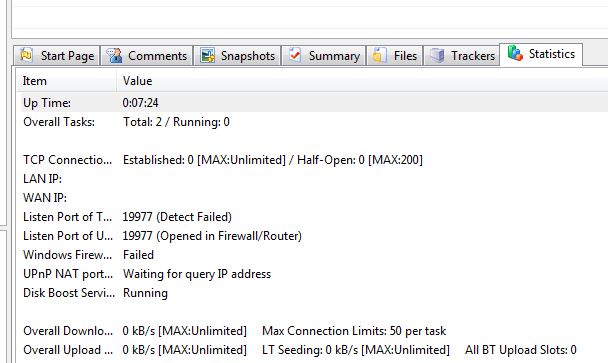Click the Established/Half-Open connections value

pos(273,160)
